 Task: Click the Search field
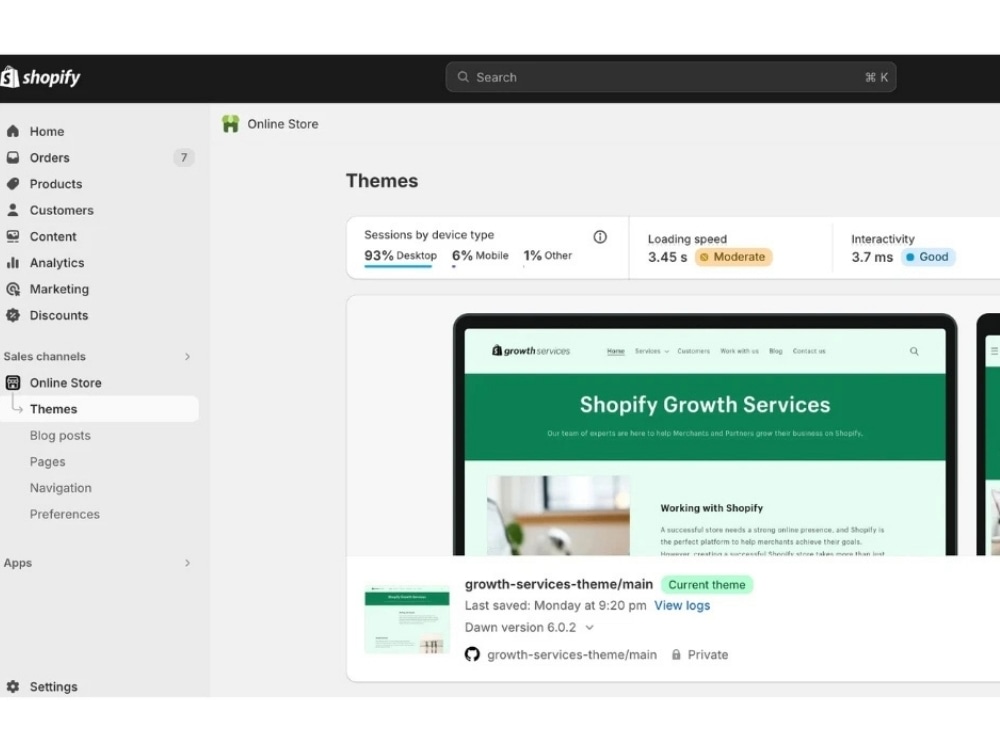(x=671, y=77)
